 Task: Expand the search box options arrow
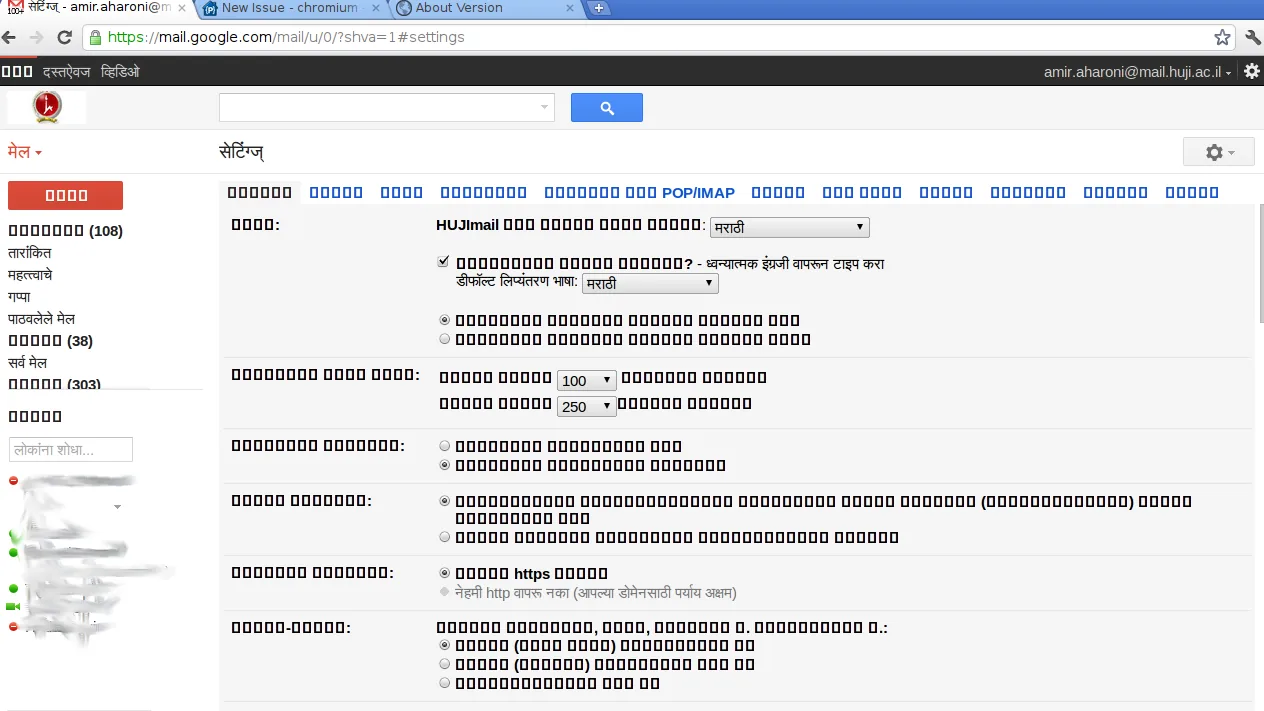pos(545,107)
